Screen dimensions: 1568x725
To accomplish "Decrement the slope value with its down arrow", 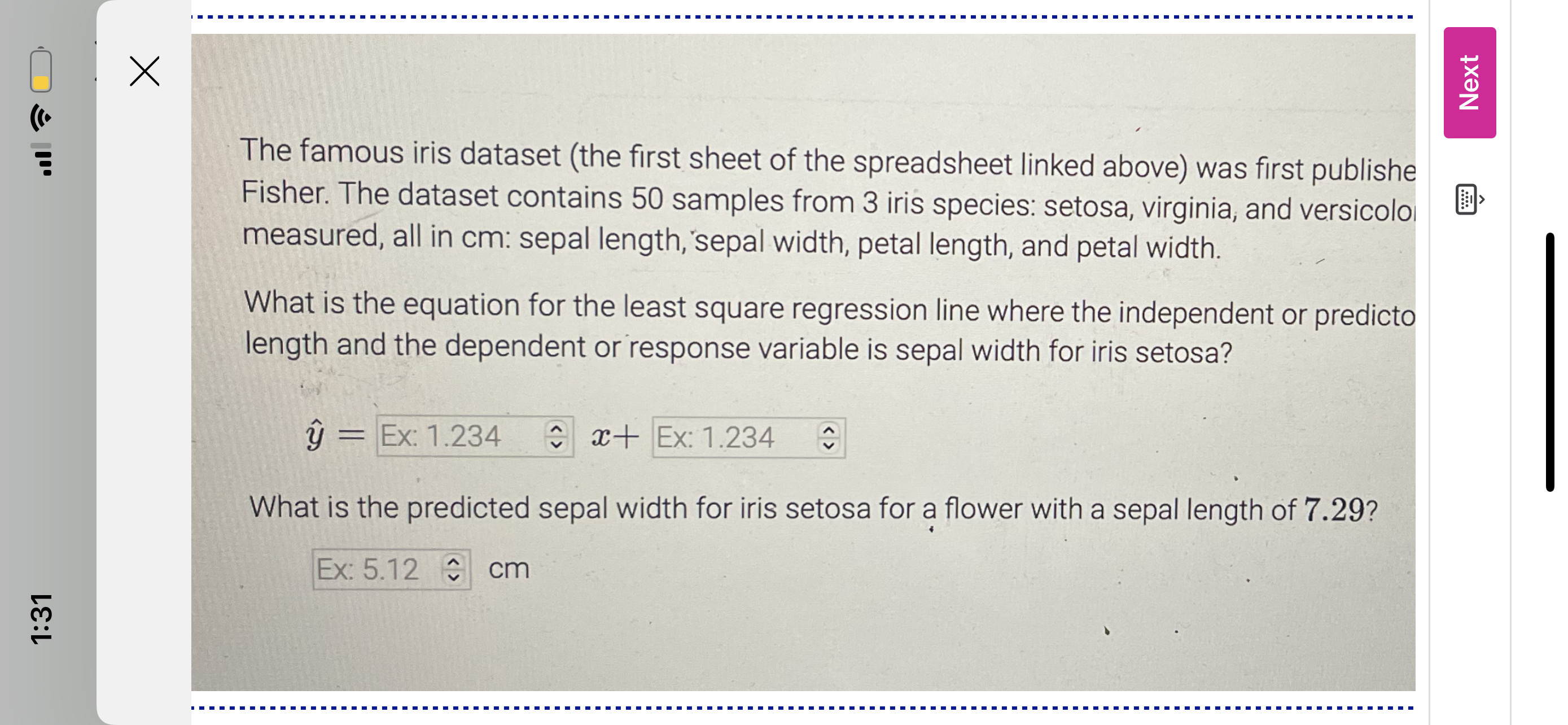I will point(558,445).
